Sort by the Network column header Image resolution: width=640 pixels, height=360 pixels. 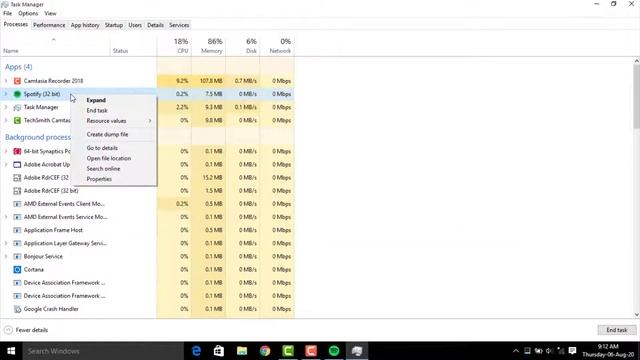277,46
